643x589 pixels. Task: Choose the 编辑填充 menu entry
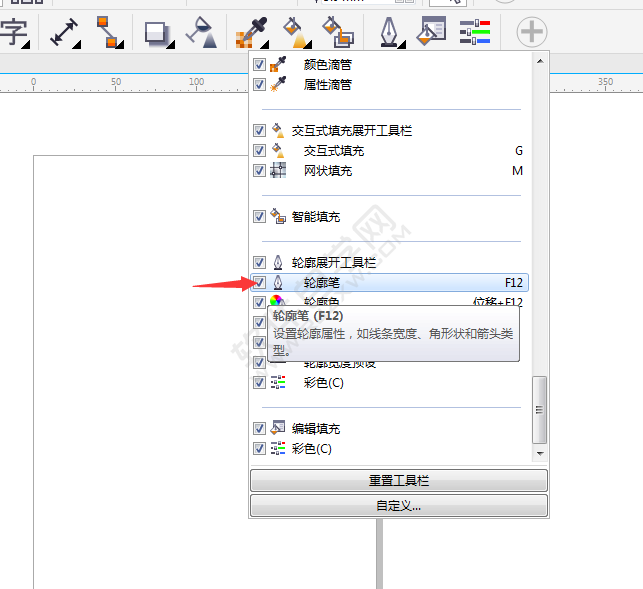389,428
